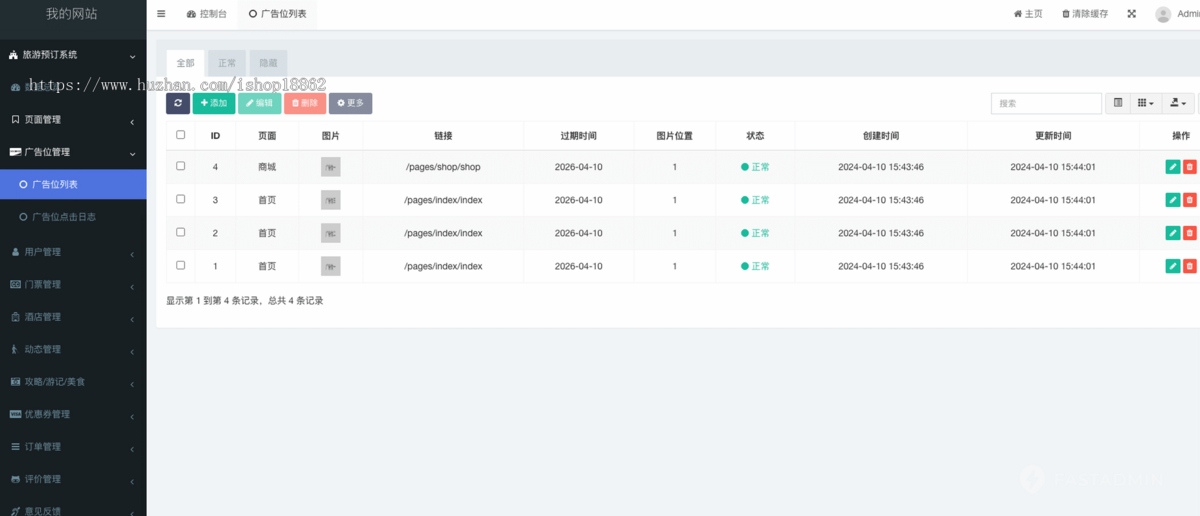1200x516 pixels.
Task: Click red delete icon for row ID 3
Action: click(1189, 200)
